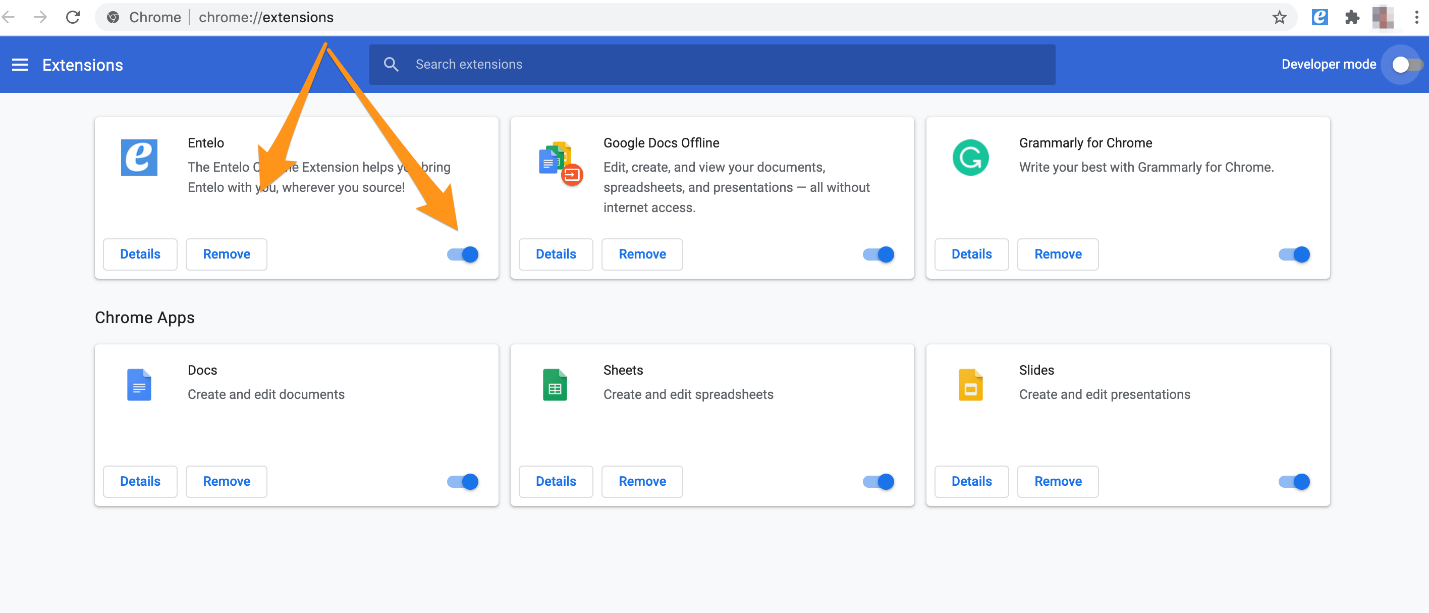The height and width of the screenshot is (613, 1429).
Task: Remove the Docs app
Action: [227, 482]
